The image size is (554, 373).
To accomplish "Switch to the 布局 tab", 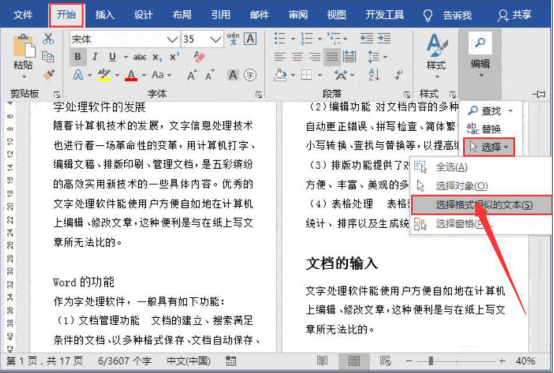I will [x=182, y=15].
